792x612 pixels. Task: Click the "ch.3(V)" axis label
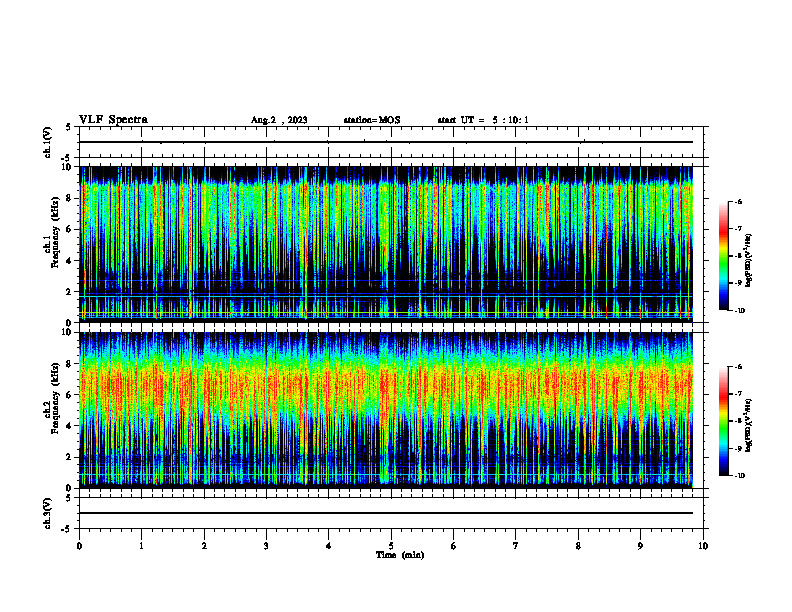point(48,513)
